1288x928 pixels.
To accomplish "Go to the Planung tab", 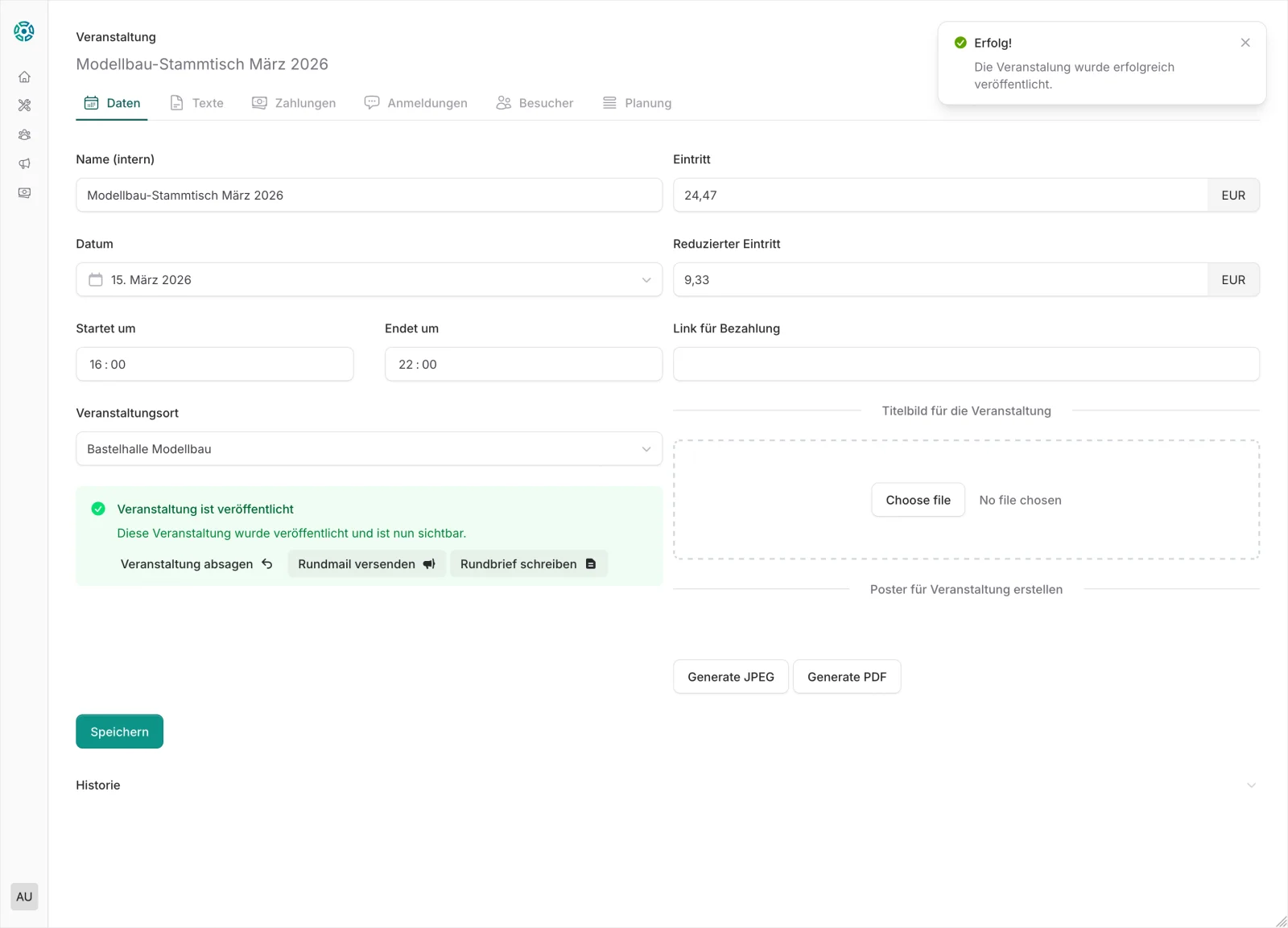I will click(x=637, y=103).
